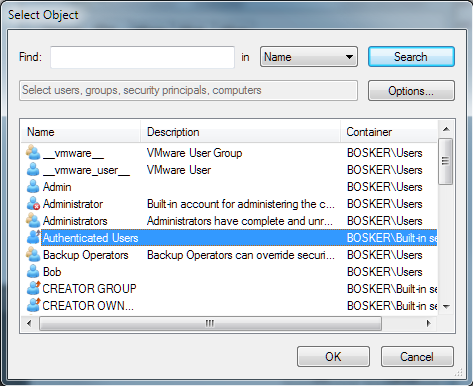Click the Backup Operators group icon
The image size is (473, 386).
coord(33,255)
